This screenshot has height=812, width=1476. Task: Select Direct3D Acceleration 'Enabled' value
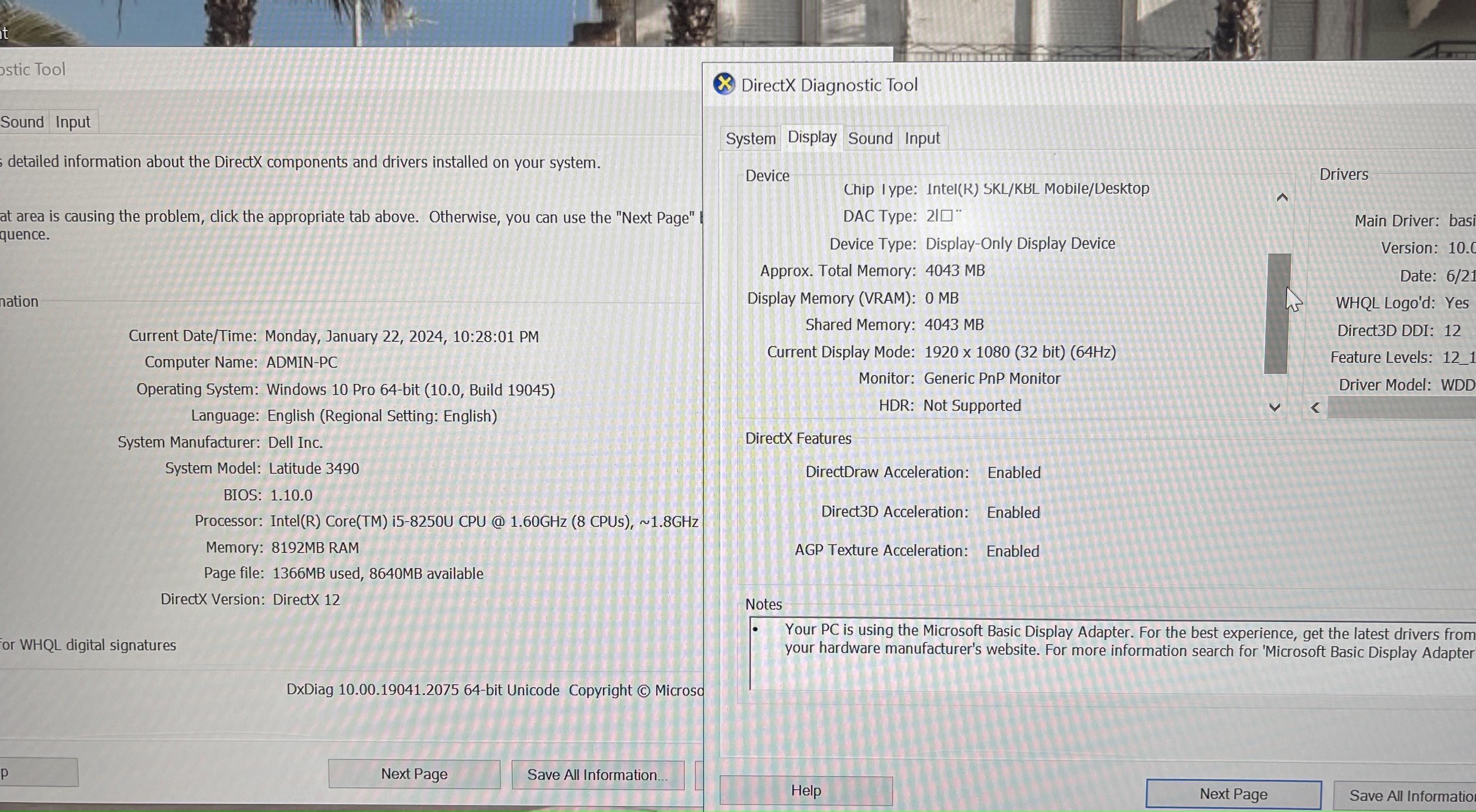(1013, 512)
